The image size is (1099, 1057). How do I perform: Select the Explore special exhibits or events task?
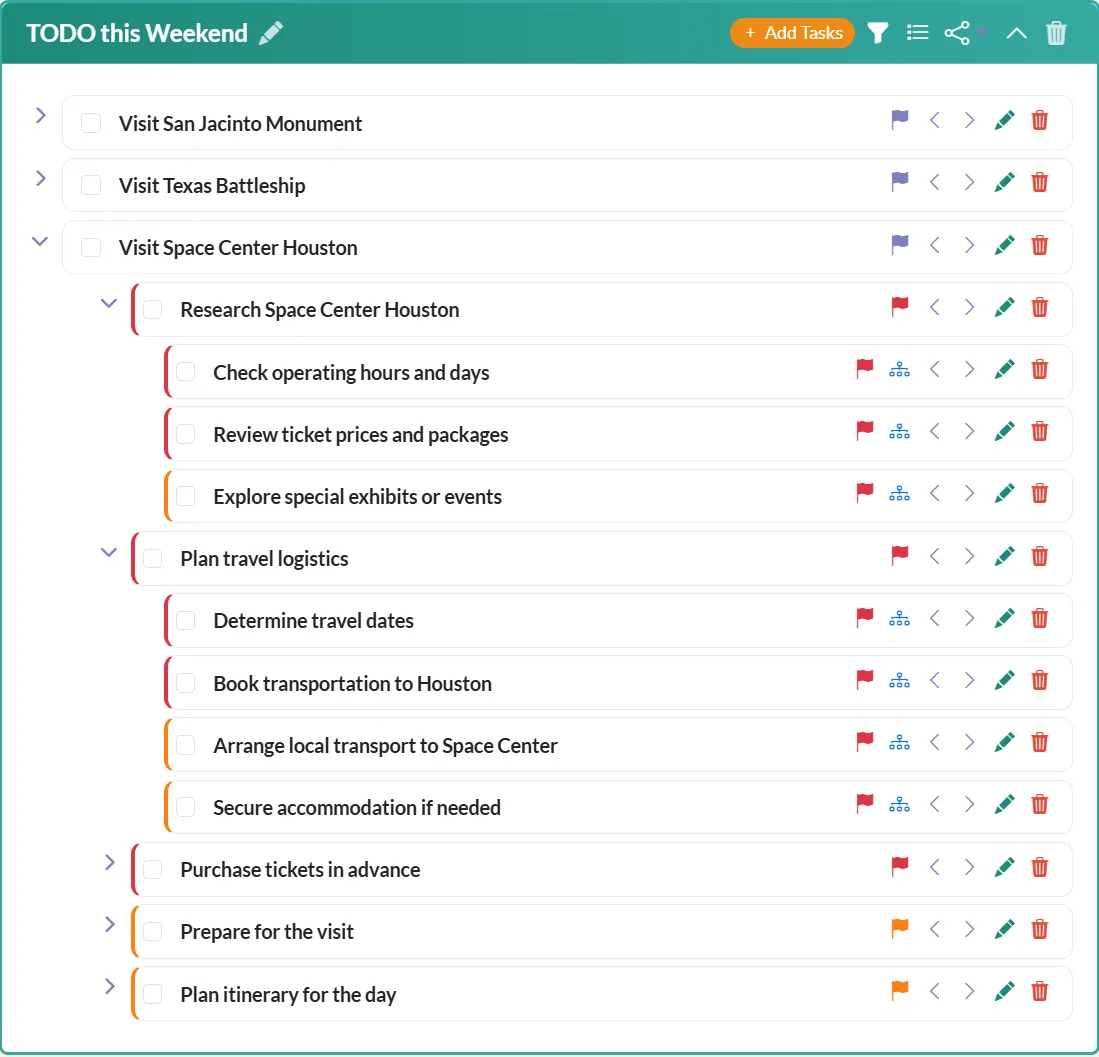pyautogui.click(x=358, y=497)
